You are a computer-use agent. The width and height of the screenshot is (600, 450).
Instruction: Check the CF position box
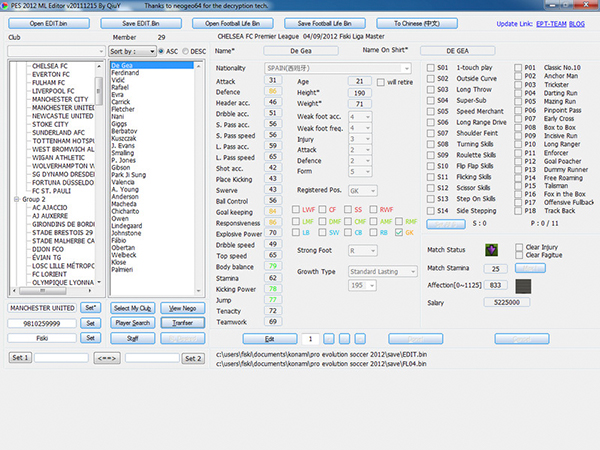click(x=323, y=209)
